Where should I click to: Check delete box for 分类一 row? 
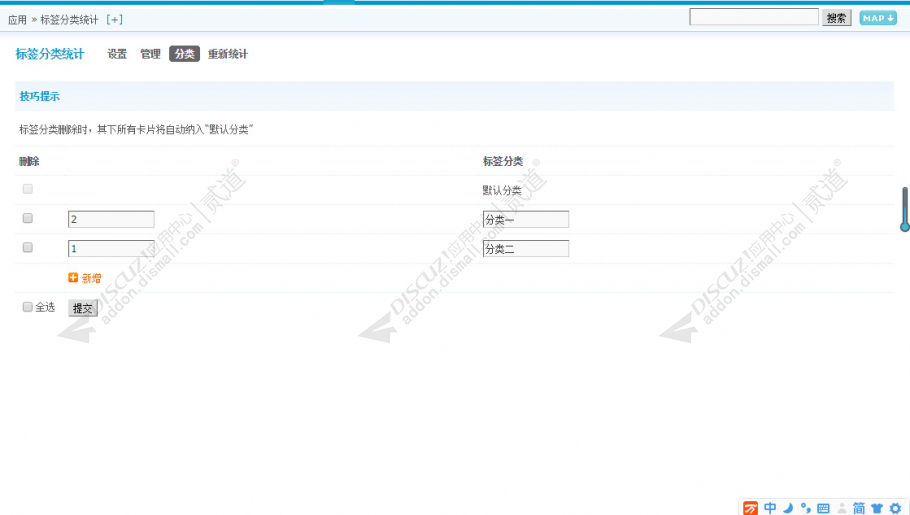tap(27, 218)
